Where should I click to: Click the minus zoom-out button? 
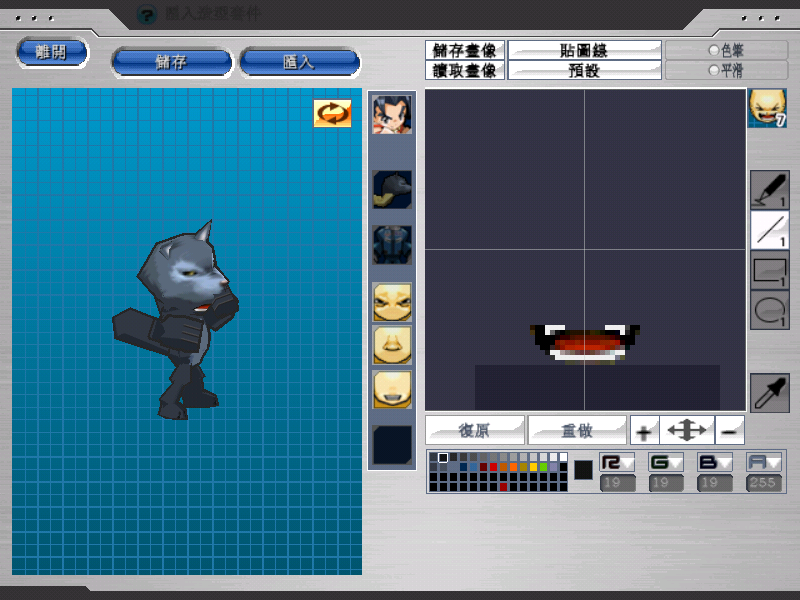[731, 431]
